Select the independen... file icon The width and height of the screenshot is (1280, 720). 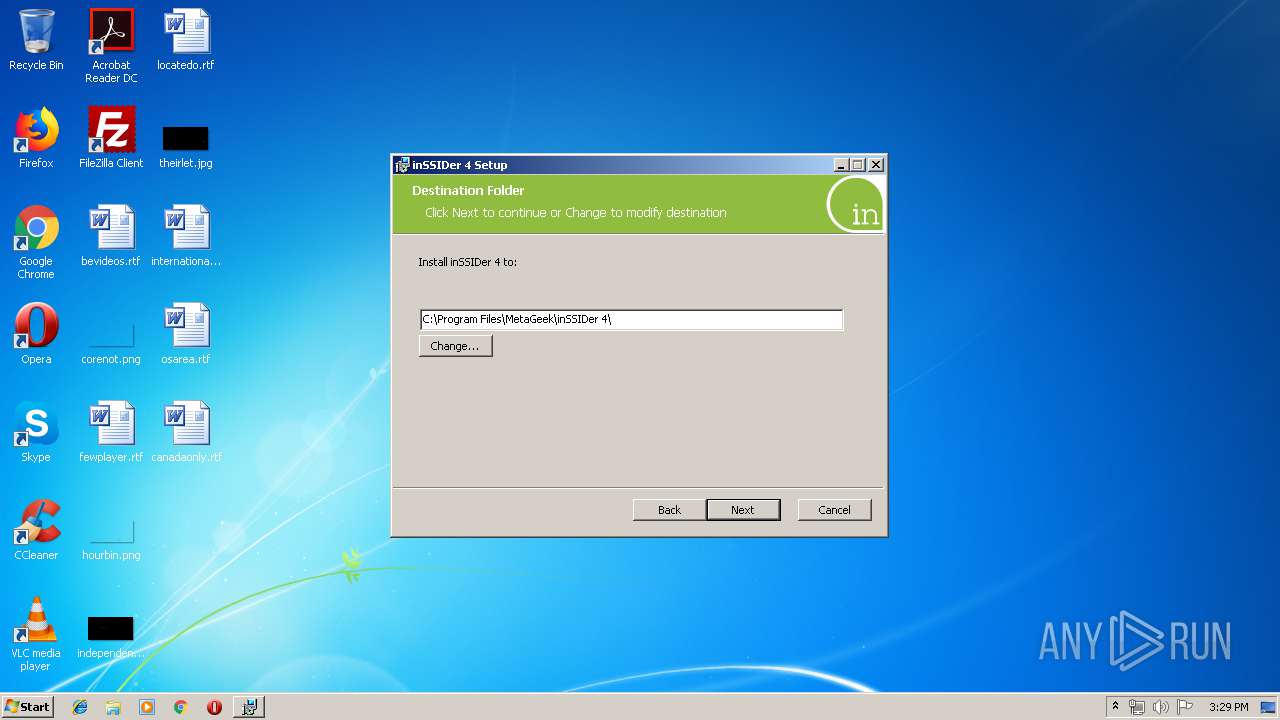click(111, 637)
